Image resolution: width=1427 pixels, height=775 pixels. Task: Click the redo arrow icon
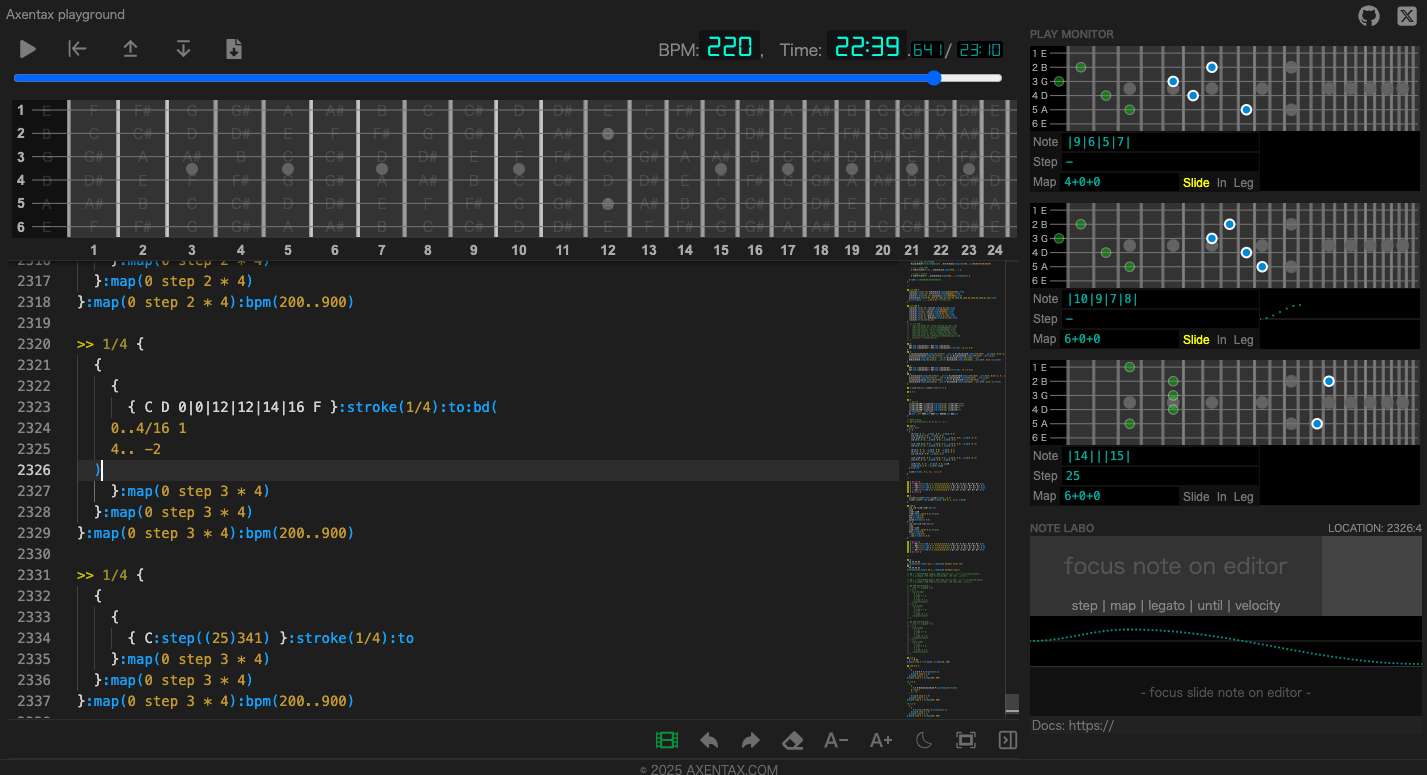click(x=751, y=740)
